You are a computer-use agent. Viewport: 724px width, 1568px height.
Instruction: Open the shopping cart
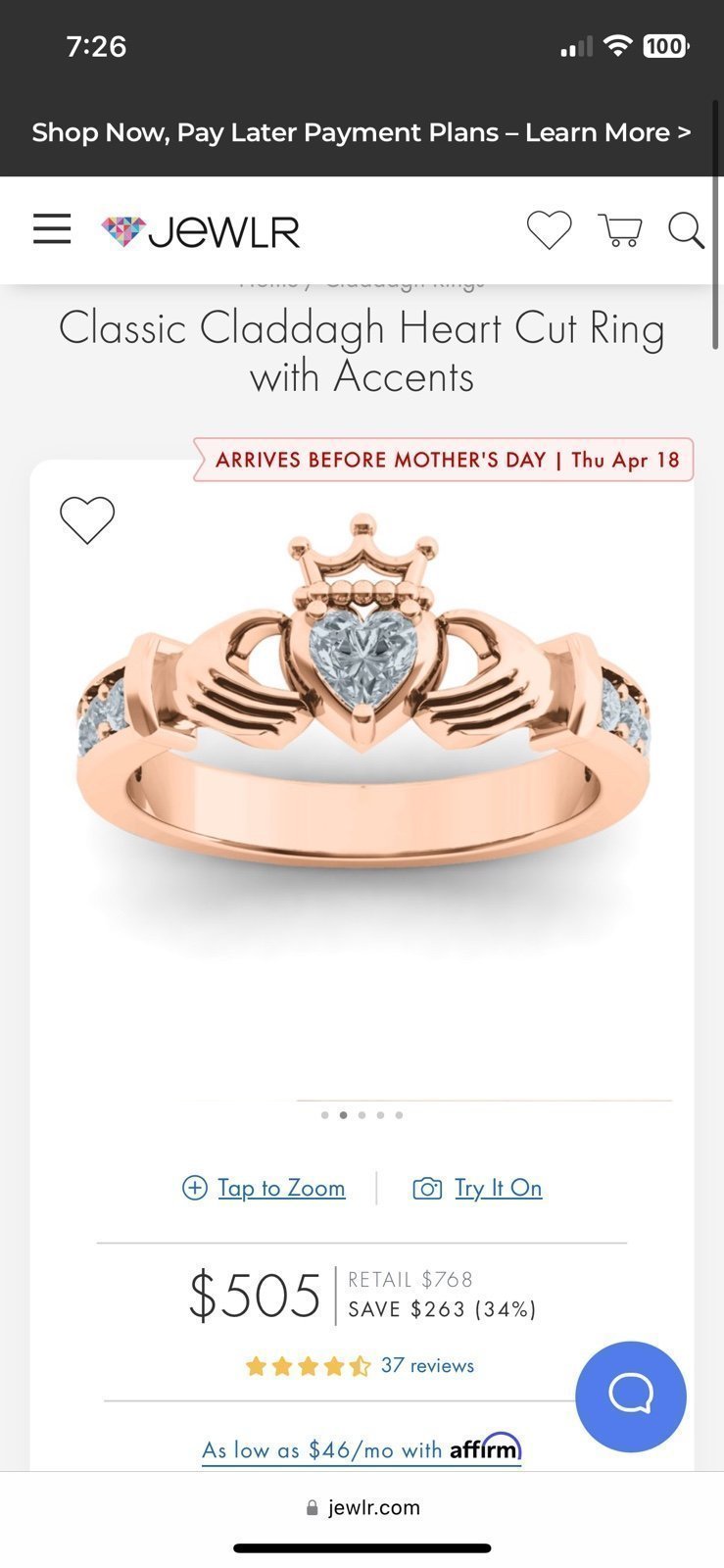(x=619, y=230)
